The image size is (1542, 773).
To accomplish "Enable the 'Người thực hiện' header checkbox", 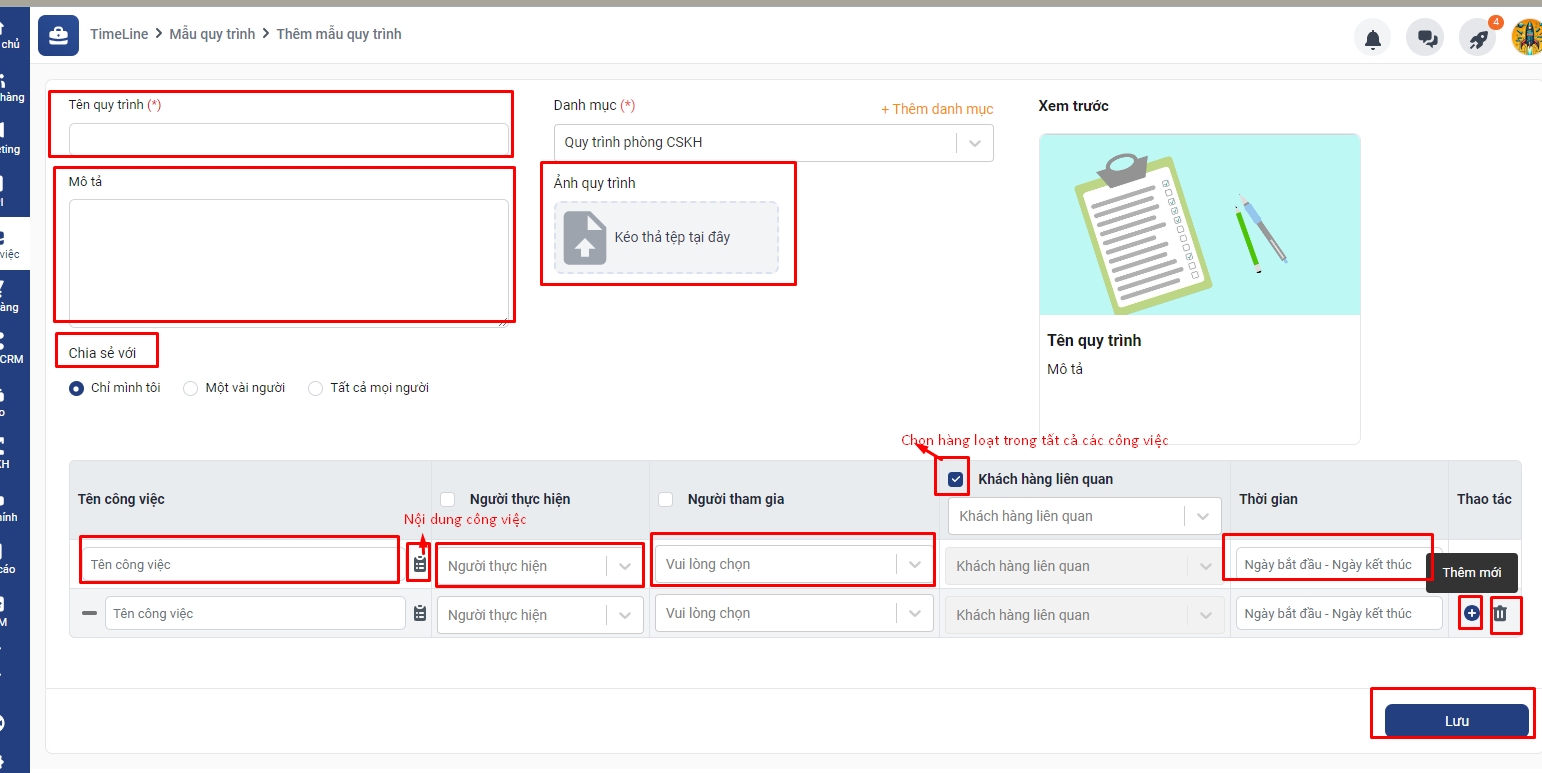I will pyautogui.click(x=447, y=499).
